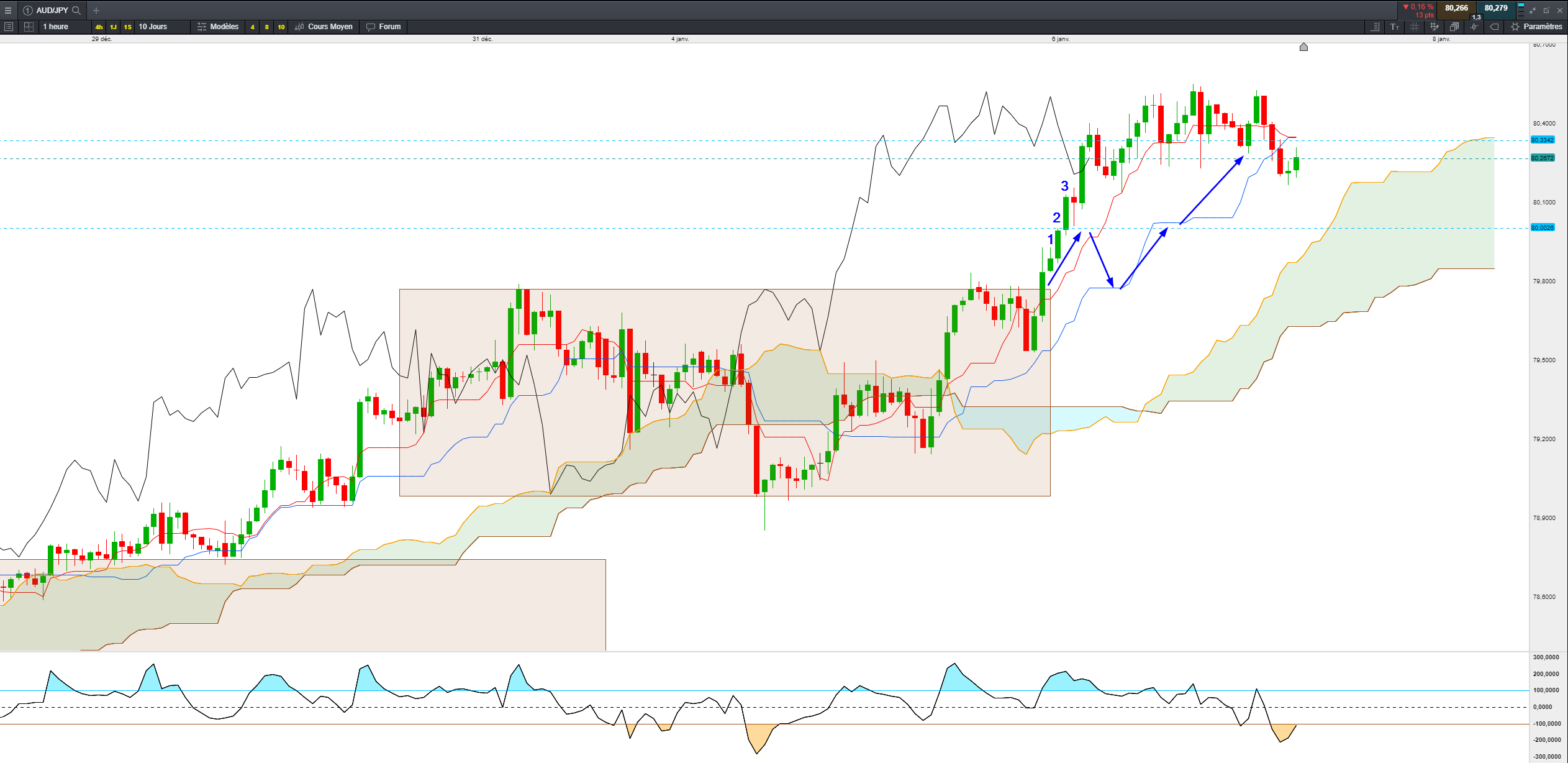Click the numbered circle 1 next to AUD/JPY
Viewport: 1568px width, 763px height.
[x=27, y=11]
